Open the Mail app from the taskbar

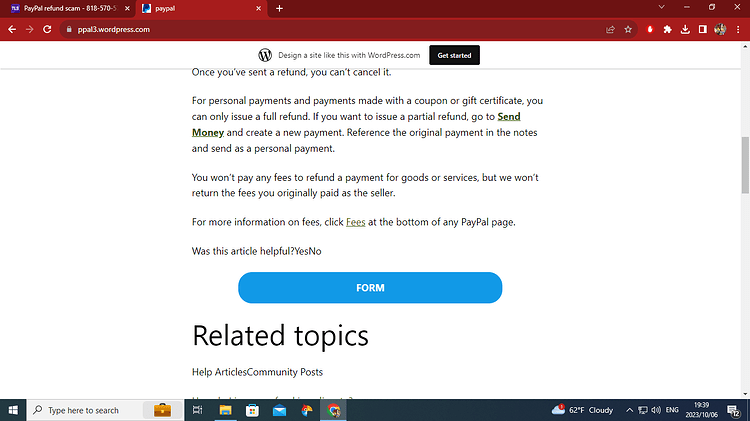(x=279, y=410)
